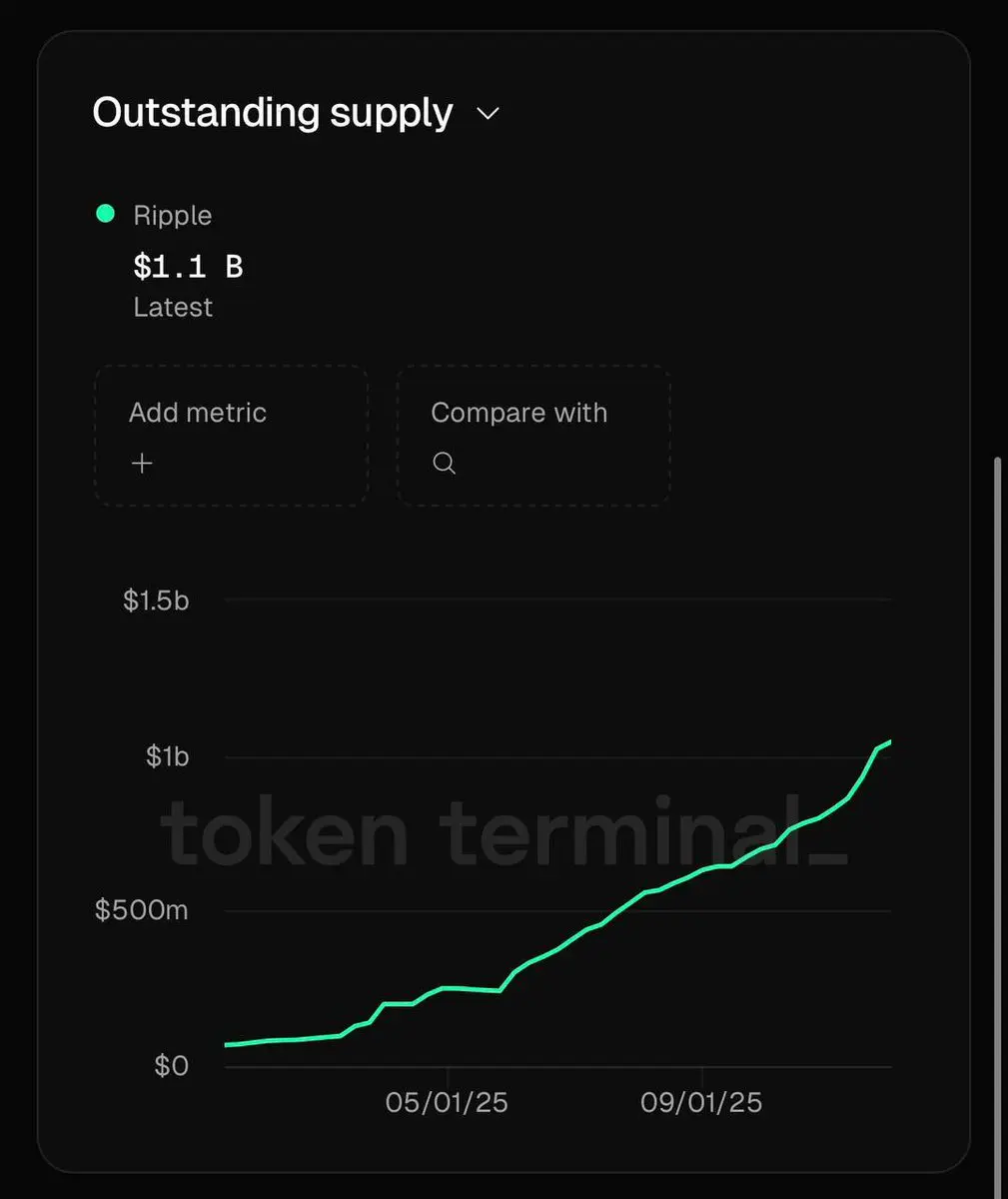Click the Latest label under the value
The height and width of the screenshot is (1199, 1008).
173,307
